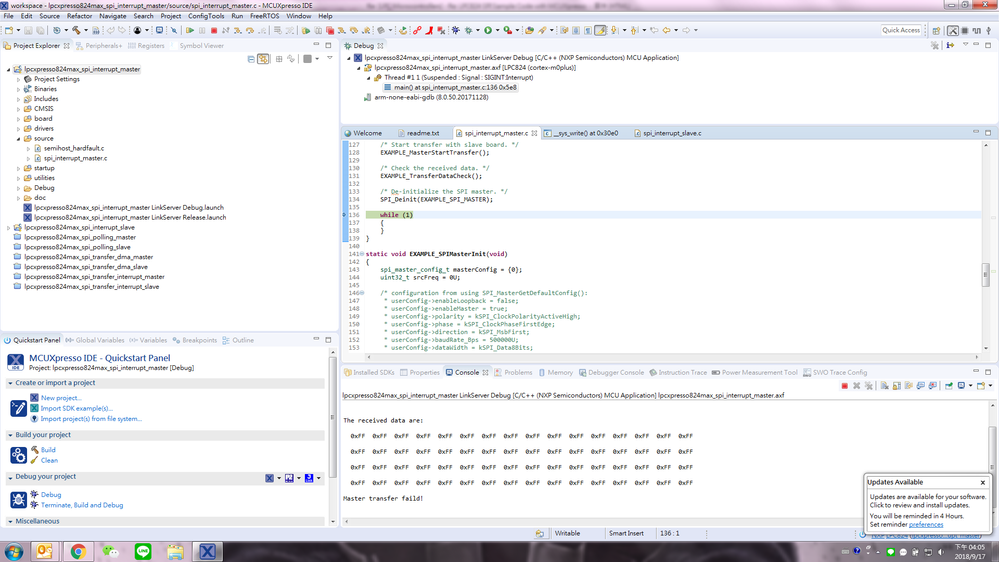Click the Debug bug icon in Quickstart Panel

pyautogui.click(x=34, y=495)
